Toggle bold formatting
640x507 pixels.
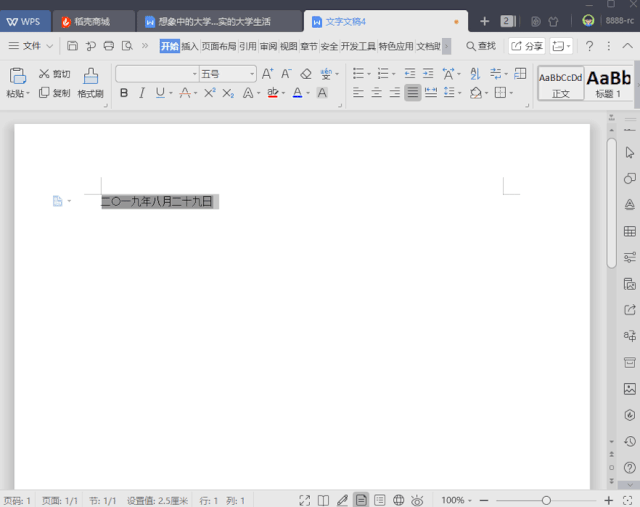pos(124,93)
